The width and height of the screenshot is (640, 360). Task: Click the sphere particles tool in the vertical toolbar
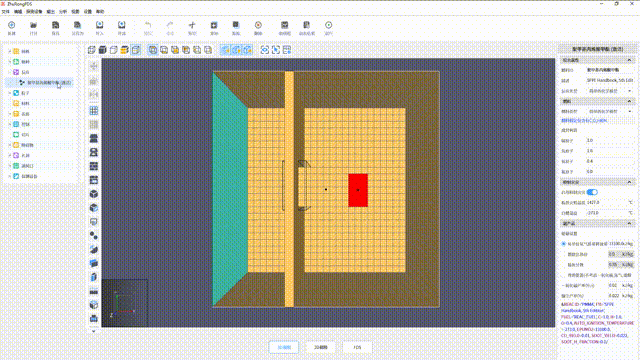pyautogui.click(x=94, y=236)
